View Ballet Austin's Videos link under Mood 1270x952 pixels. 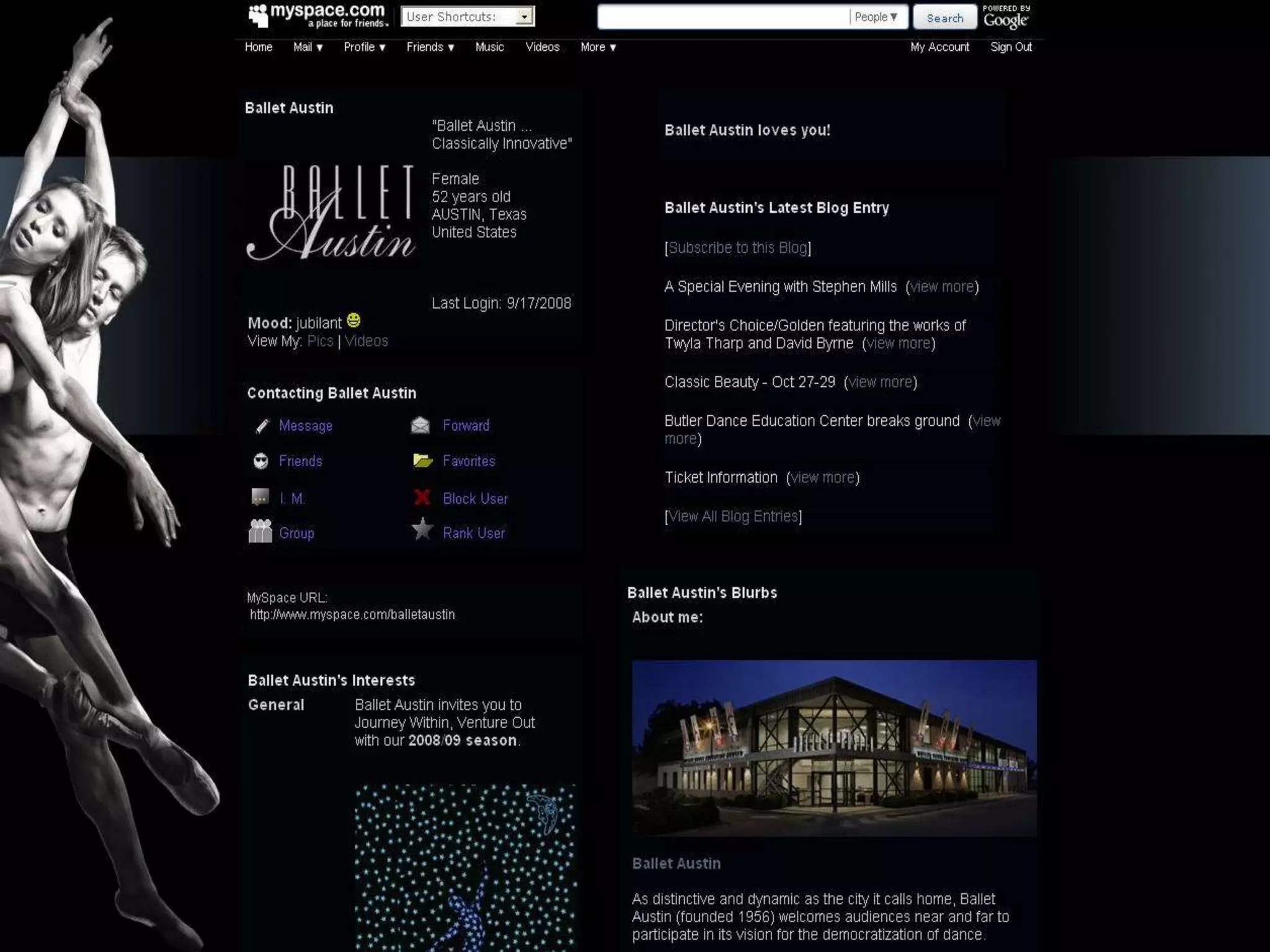[x=366, y=341]
